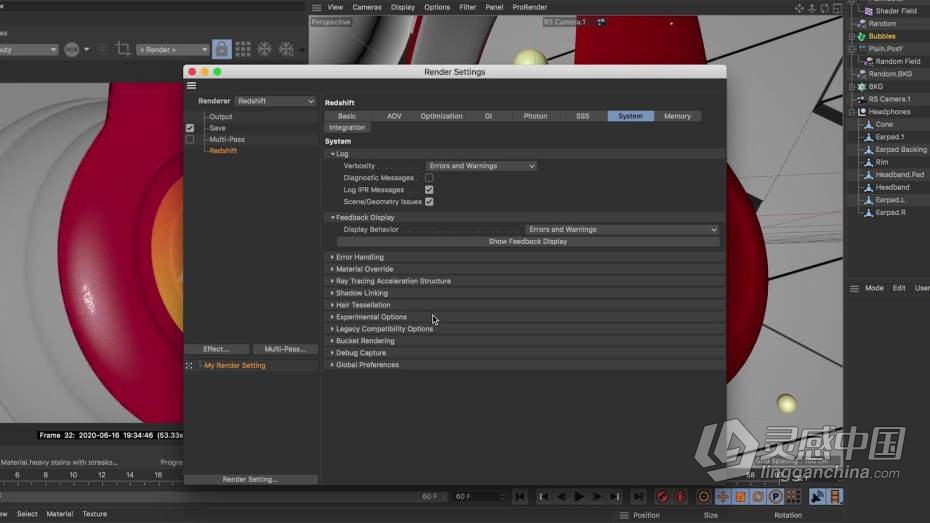This screenshot has width=930, height=523.
Task: Click the point level animation dots icon
Action: [793, 496]
